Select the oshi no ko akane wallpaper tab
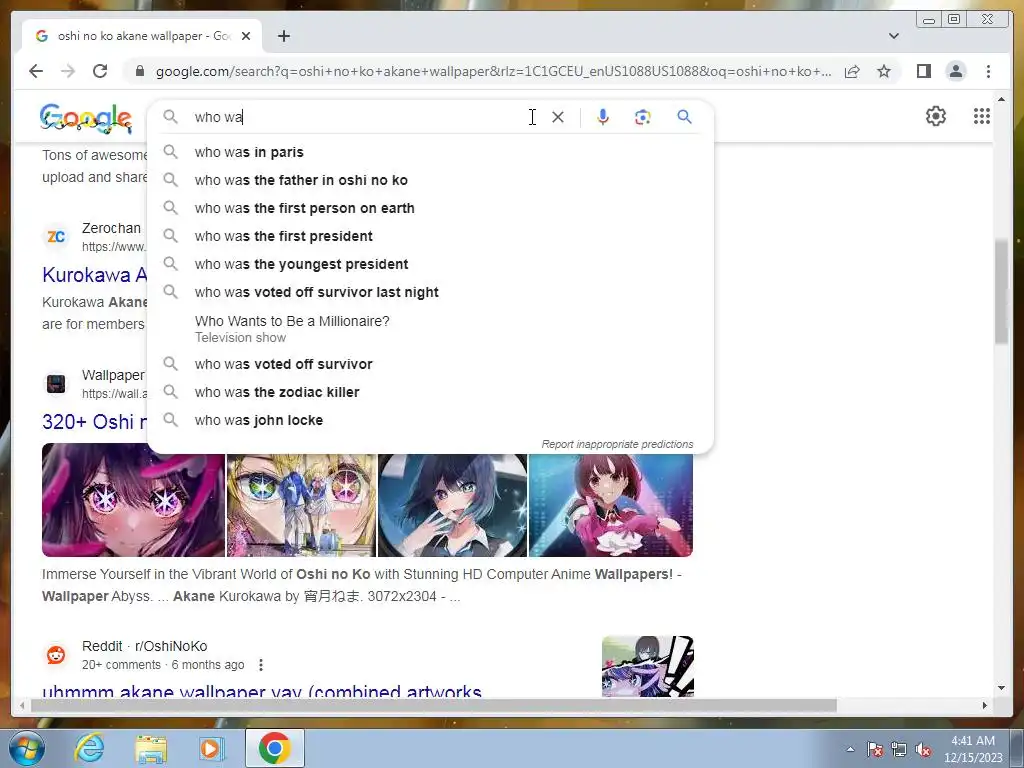Viewport: 1024px width, 768px height. coord(142,36)
